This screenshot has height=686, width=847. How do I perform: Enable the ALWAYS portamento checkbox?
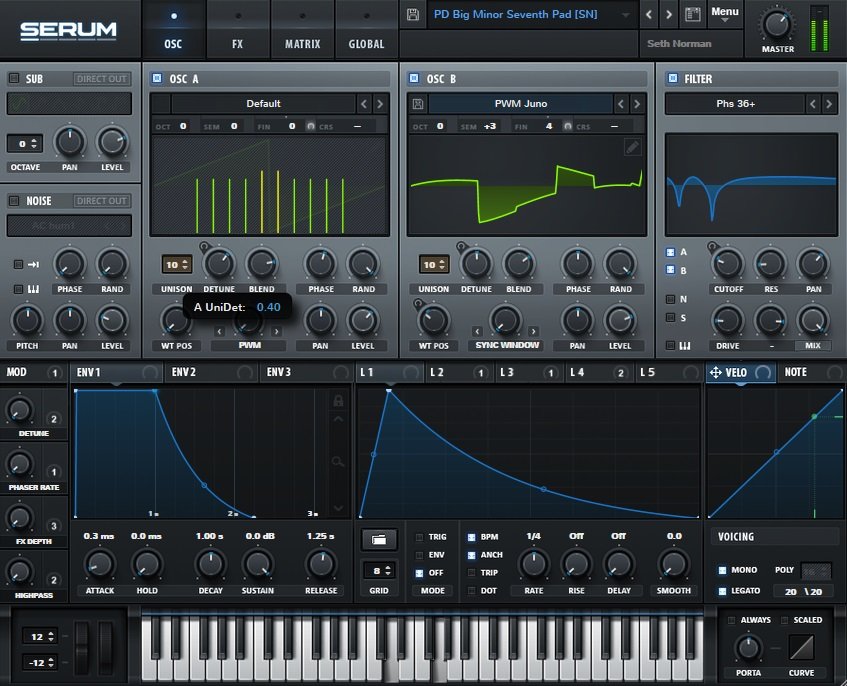coord(731,620)
